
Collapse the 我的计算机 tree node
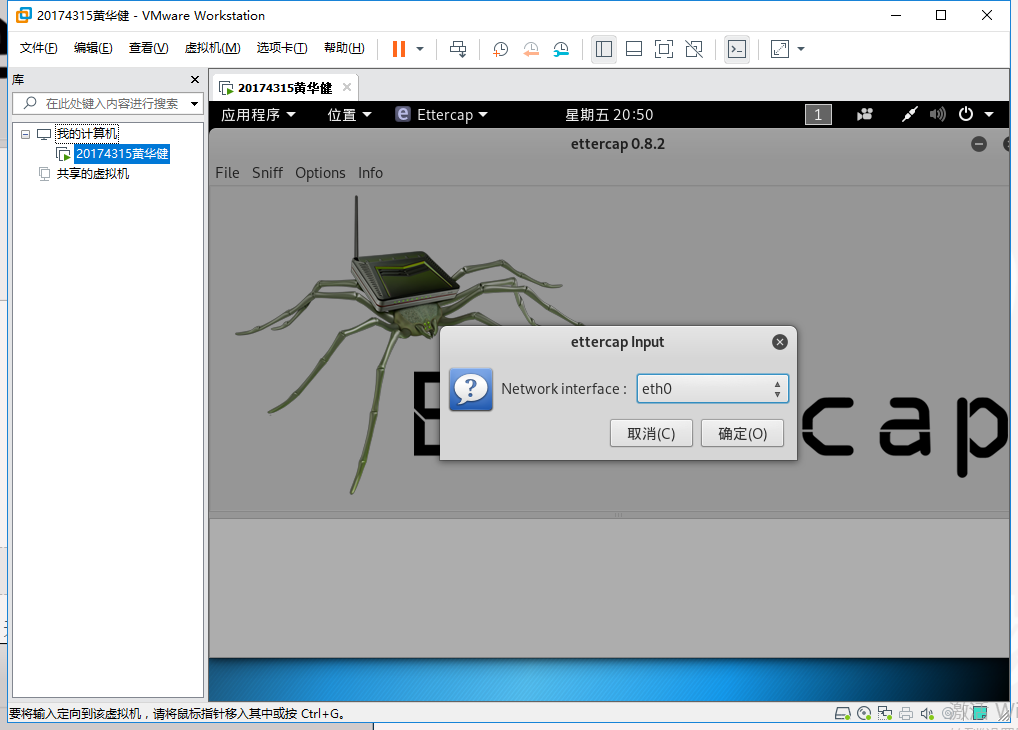[25, 134]
